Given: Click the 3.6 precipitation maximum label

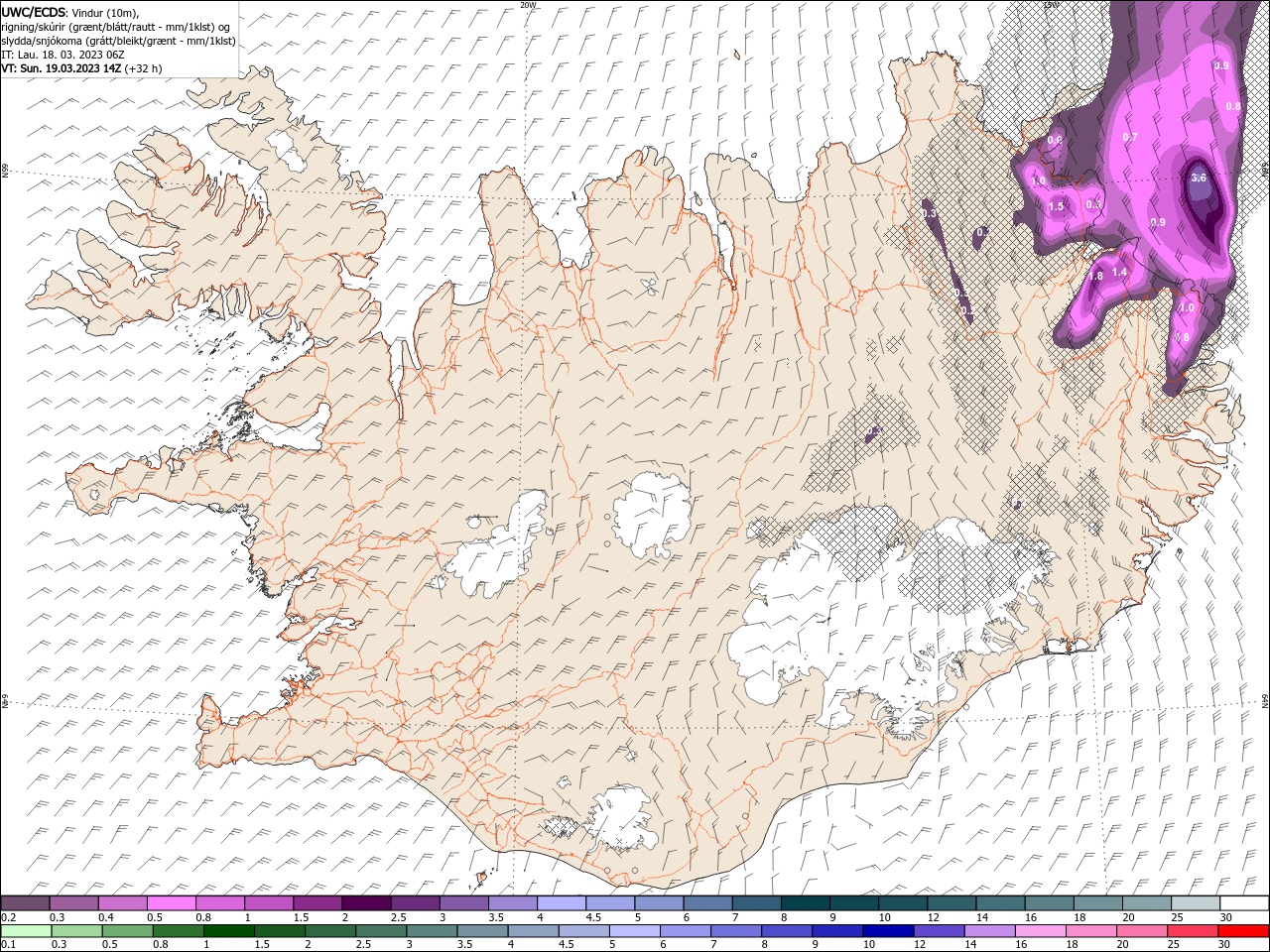Looking at the screenshot, I should pos(1198,178).
